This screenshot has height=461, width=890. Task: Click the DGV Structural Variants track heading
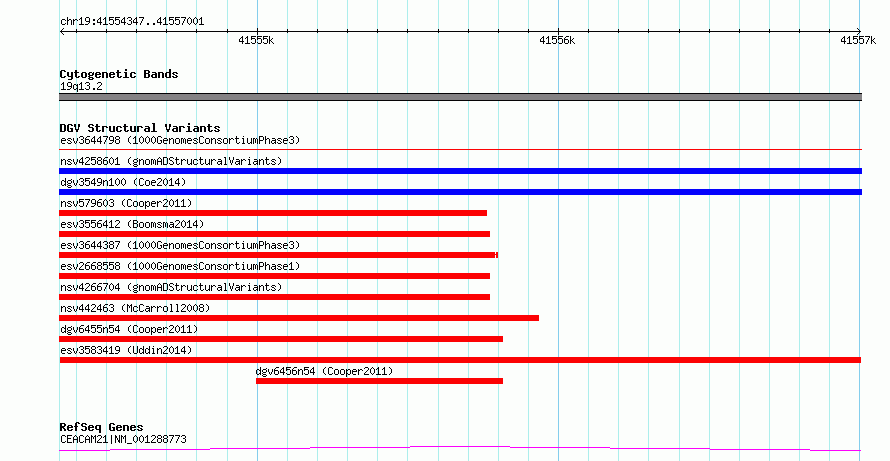pyautogui.click(x=140, y=128)
